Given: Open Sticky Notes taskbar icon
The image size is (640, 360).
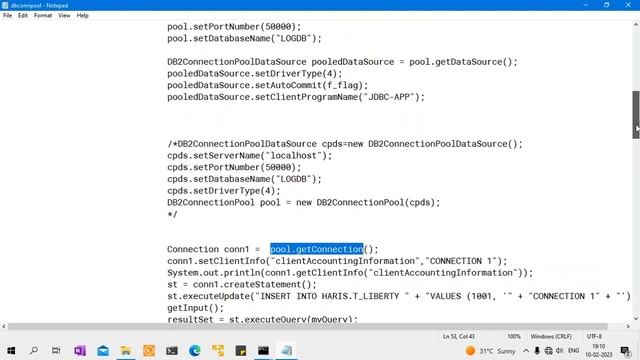Looking at the screenshot, I should [241, 351].
